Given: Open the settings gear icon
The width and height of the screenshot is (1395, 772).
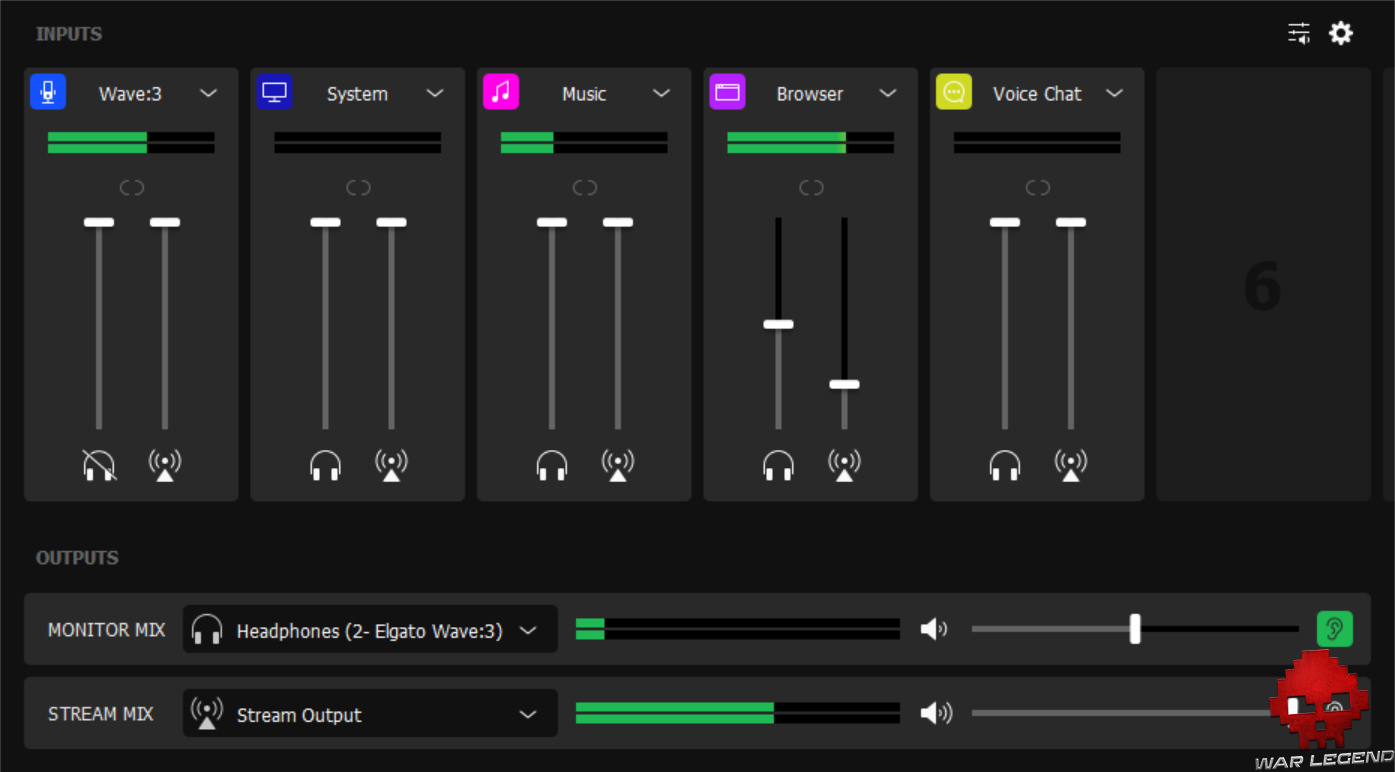Looking at the screenshot, I should [x=1340, y=34].
